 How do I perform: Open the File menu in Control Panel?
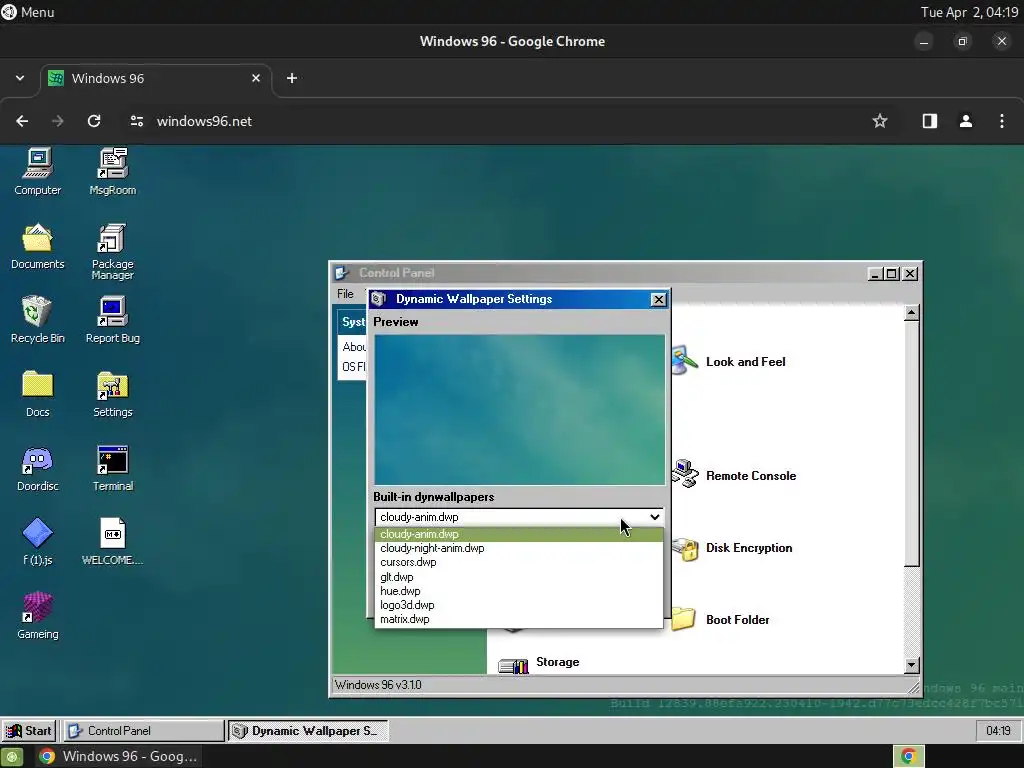pyautogui.click(x=345, y=294)
